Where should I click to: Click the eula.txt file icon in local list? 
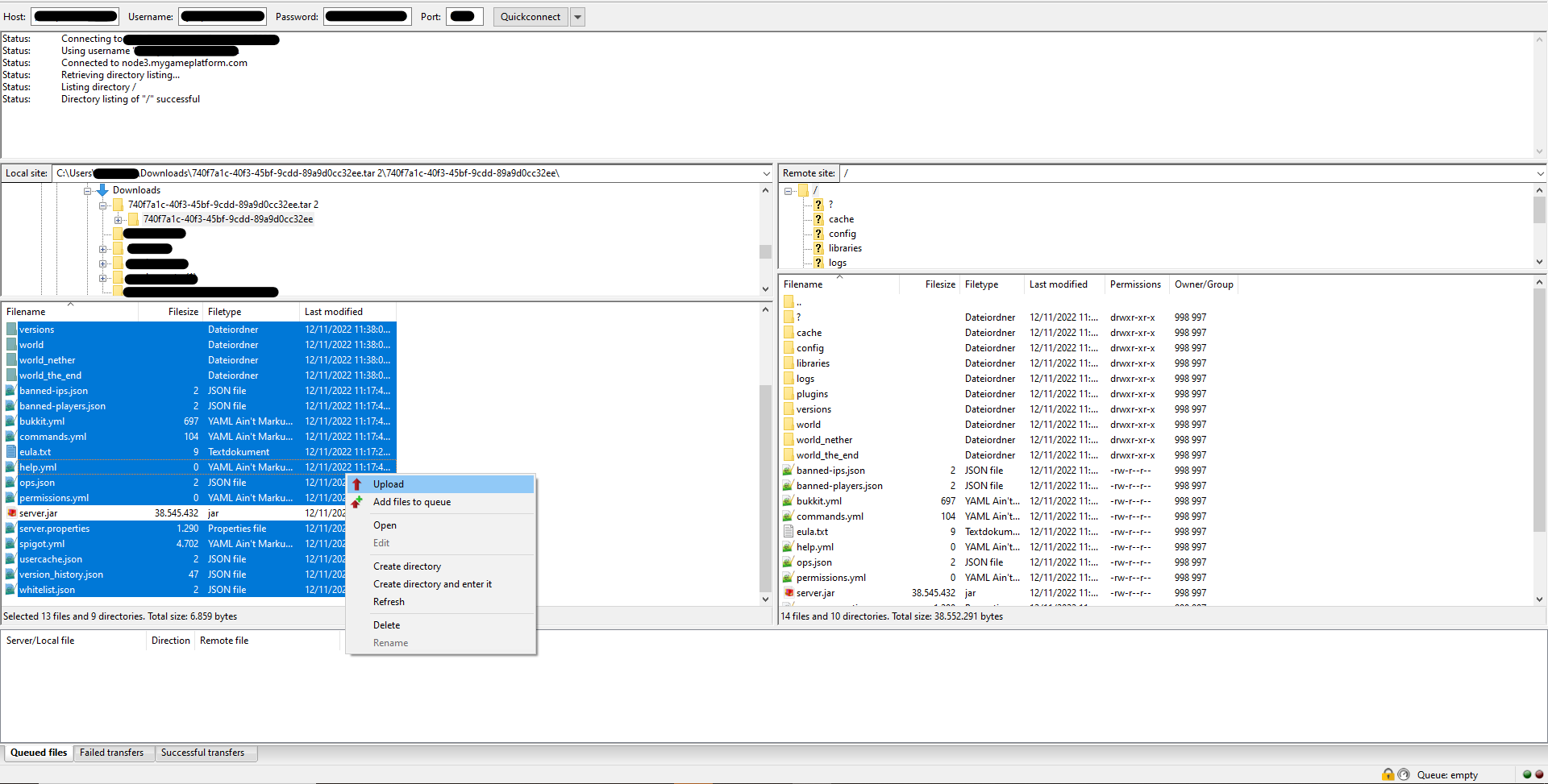pos(11,452)
